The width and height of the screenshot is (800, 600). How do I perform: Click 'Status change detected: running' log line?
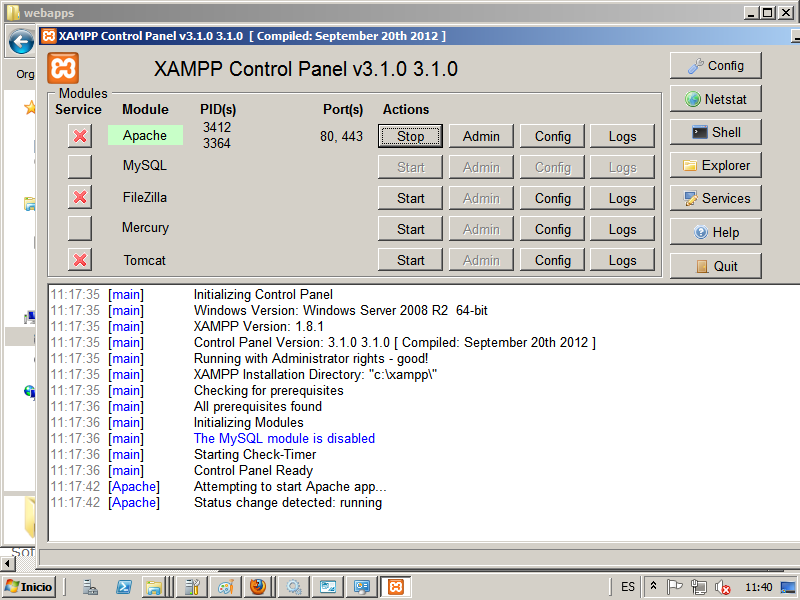(288, 503)
